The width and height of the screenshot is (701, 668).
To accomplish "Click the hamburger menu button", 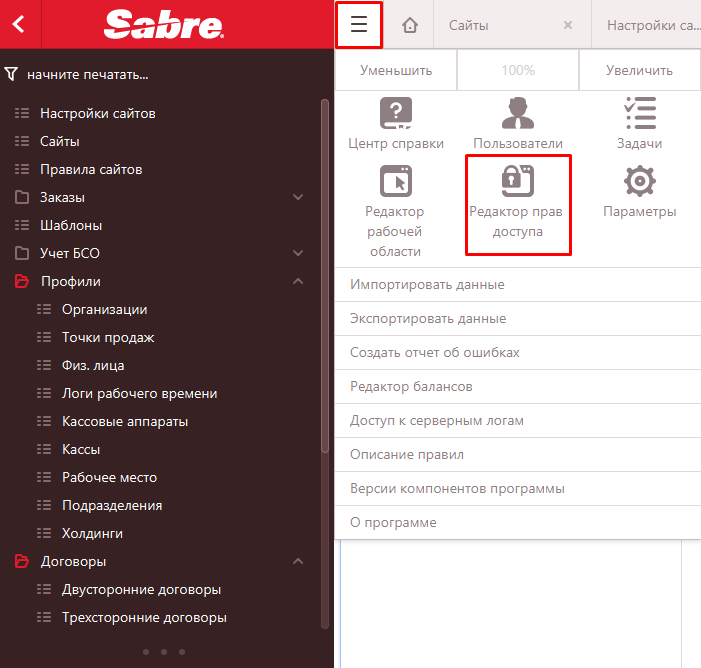I will [359, 25].
